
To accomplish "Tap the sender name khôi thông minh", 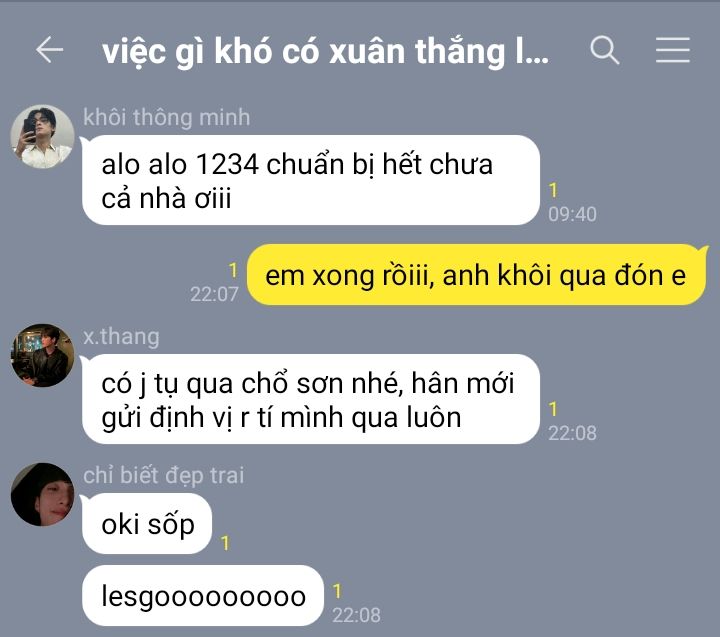I will 167,117.
